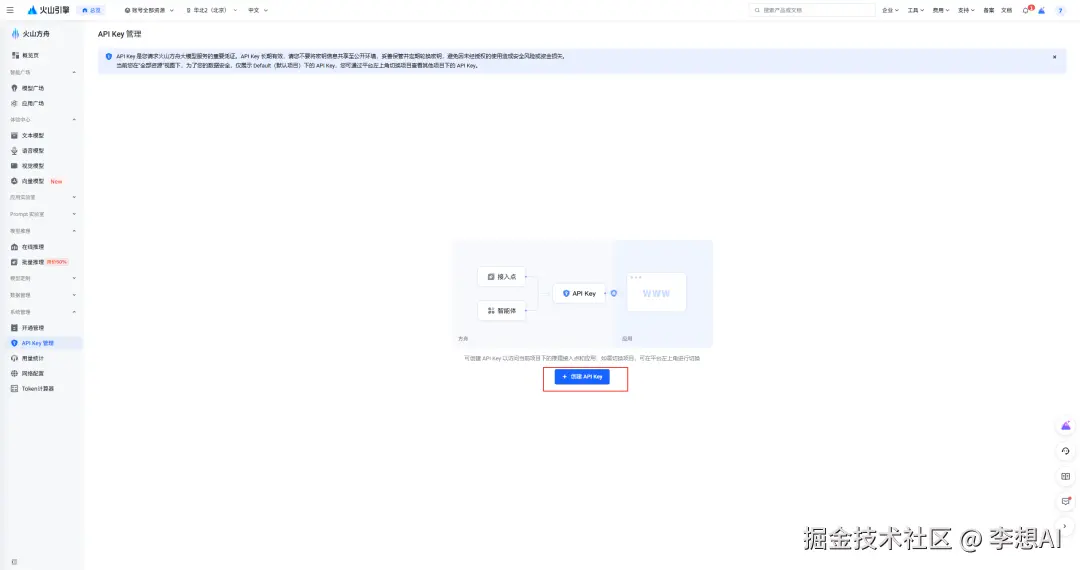Click the 创建 API Key button
1080x570 pixels.
click(x=582, y=377)
